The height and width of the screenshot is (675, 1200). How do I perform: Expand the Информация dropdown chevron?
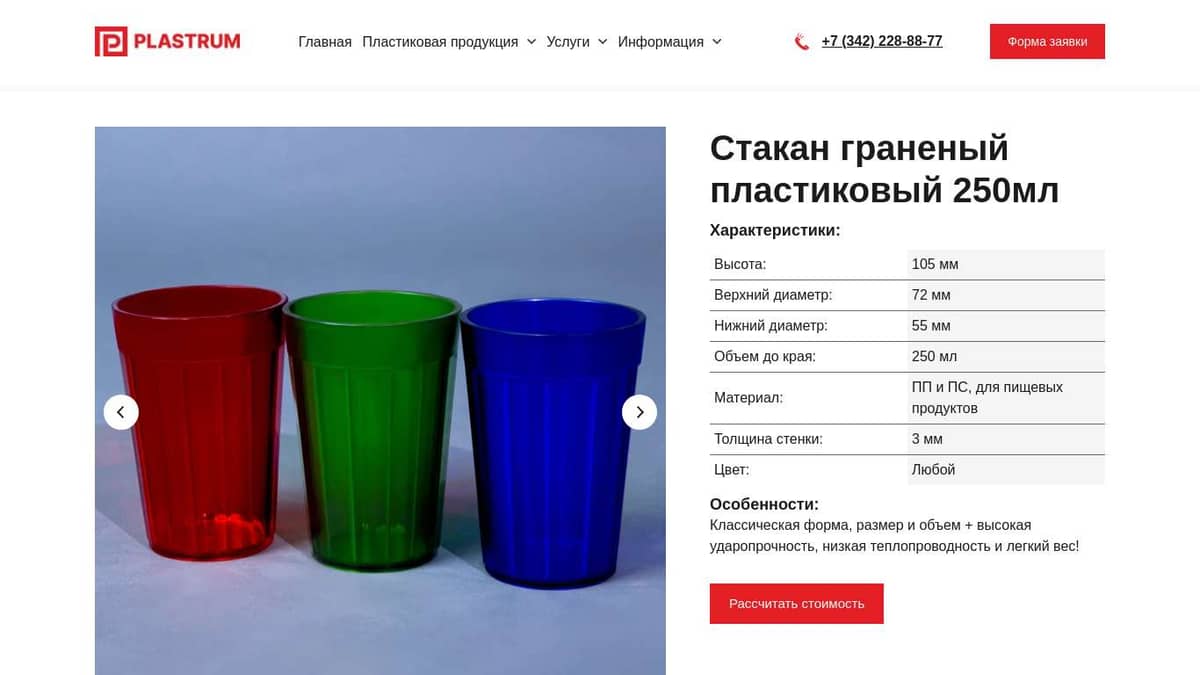[716, 42]
